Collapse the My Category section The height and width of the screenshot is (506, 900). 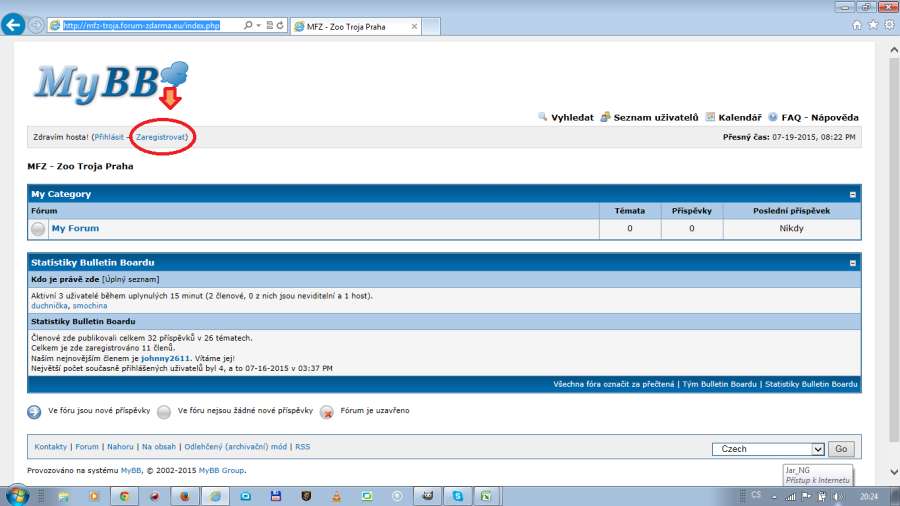point(853,194)
